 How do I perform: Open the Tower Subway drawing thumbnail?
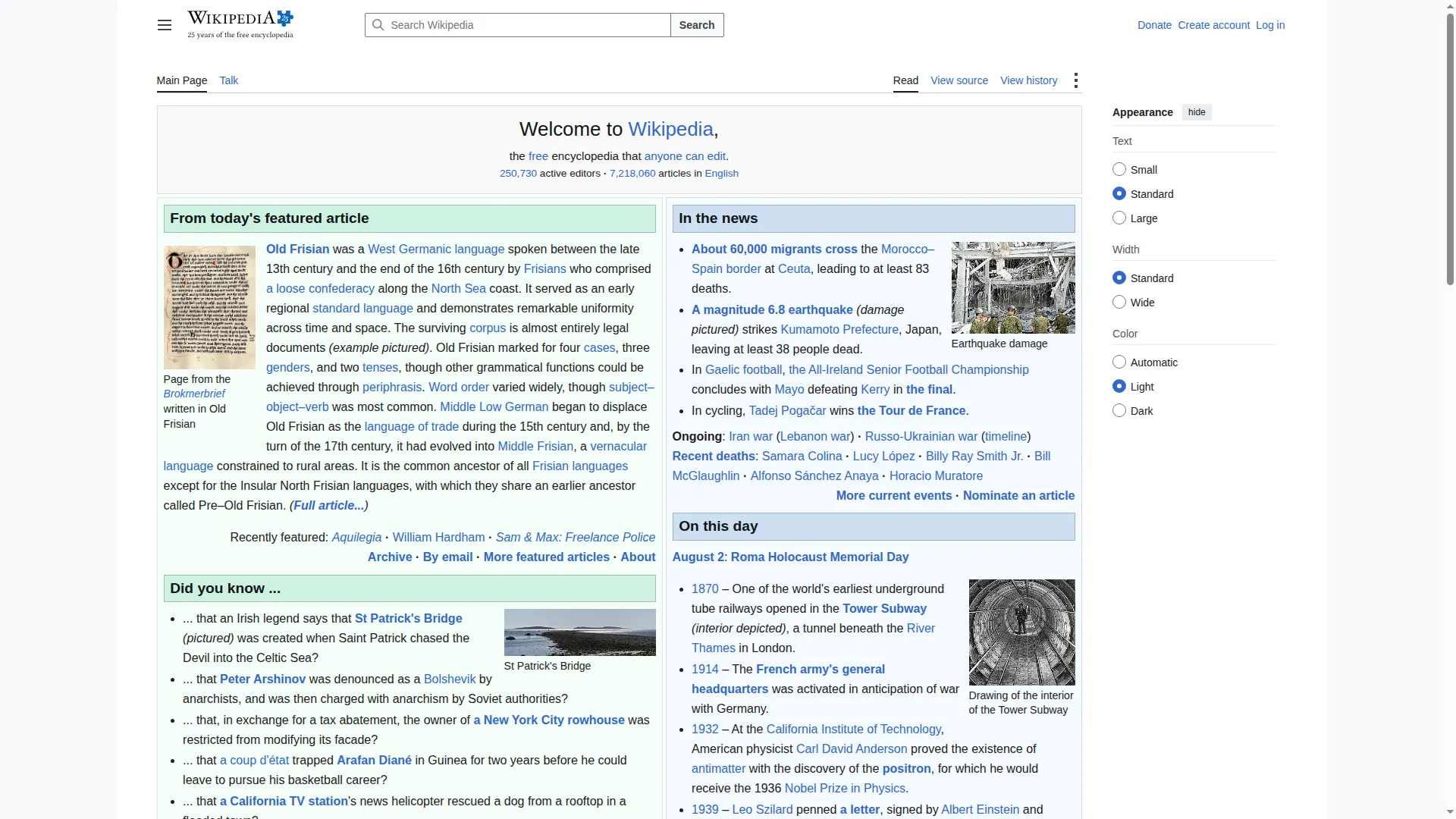pos(1022,632)
